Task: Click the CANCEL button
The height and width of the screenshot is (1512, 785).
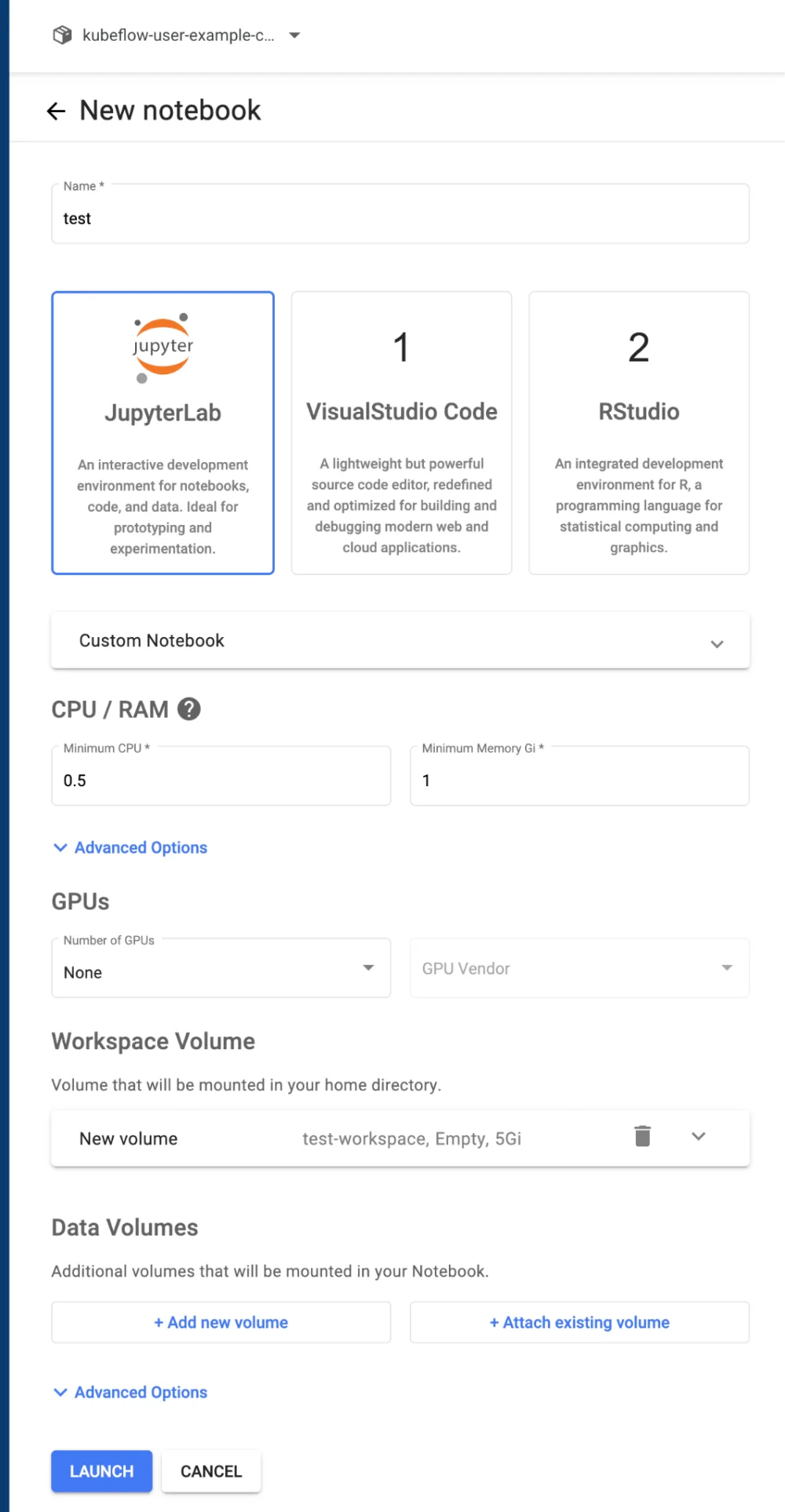Action: point(211,1471)
